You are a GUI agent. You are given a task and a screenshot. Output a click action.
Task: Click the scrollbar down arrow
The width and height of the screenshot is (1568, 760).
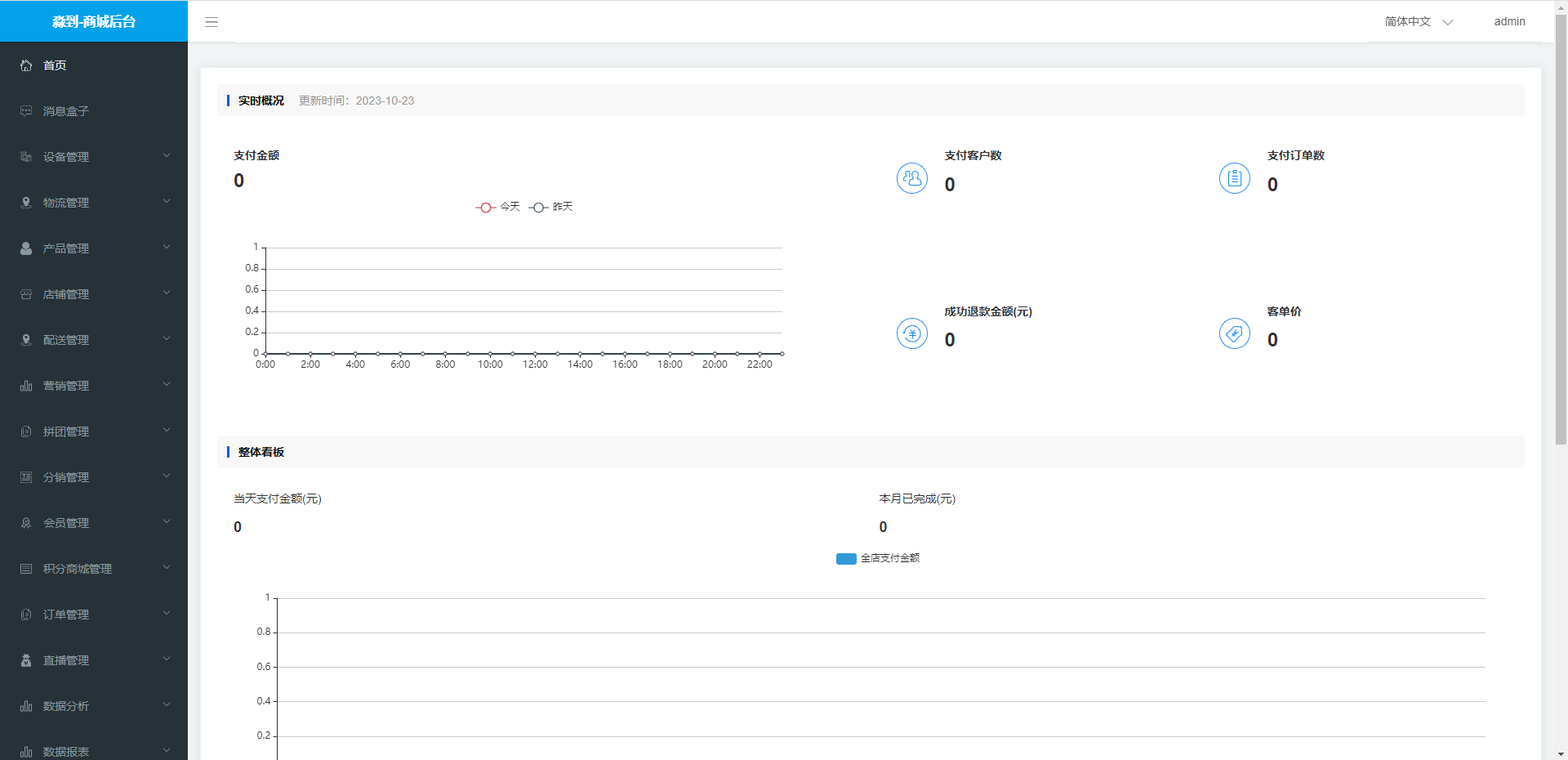point(1561,753)
